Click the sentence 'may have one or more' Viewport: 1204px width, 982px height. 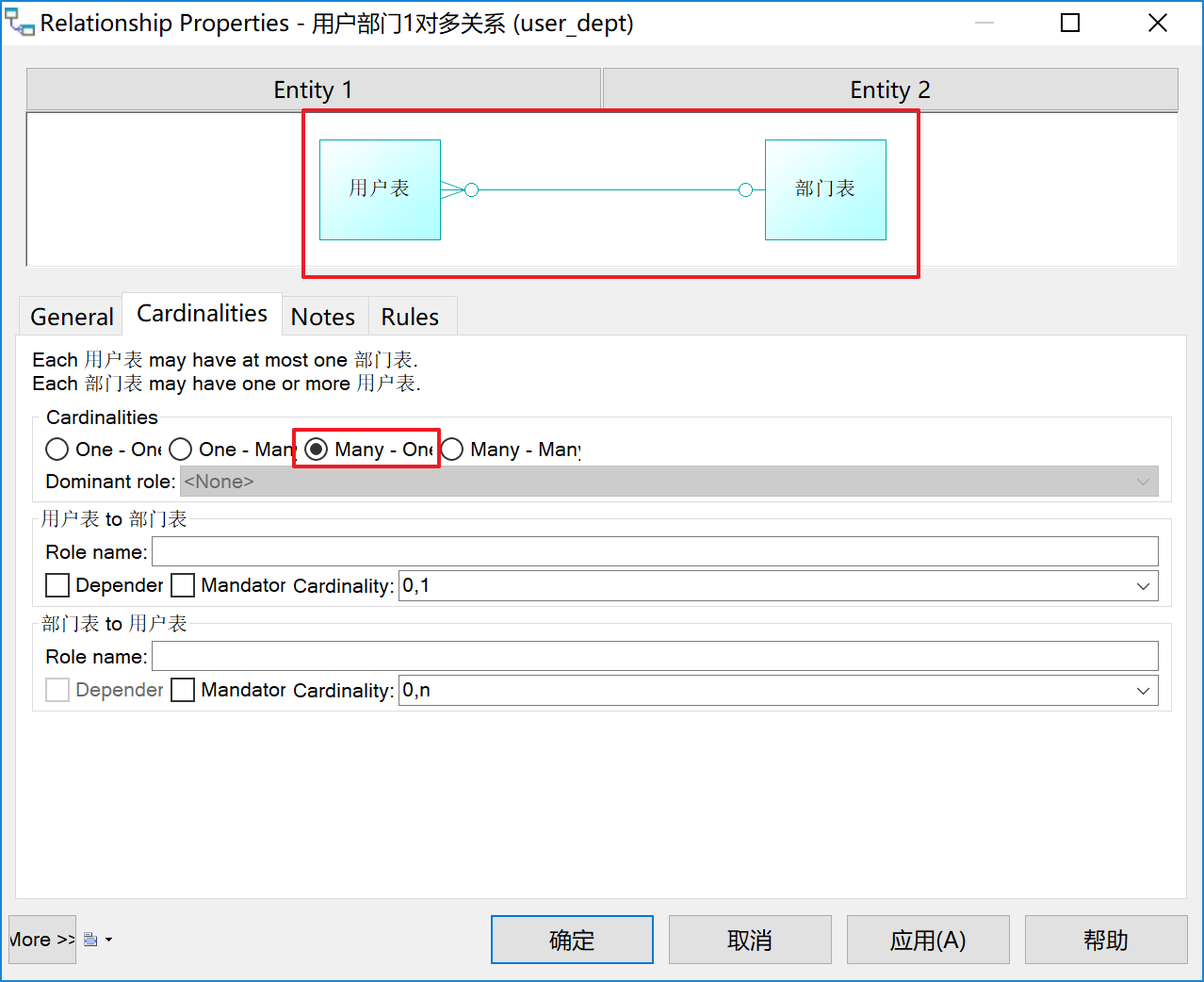(x=250, y=384)
